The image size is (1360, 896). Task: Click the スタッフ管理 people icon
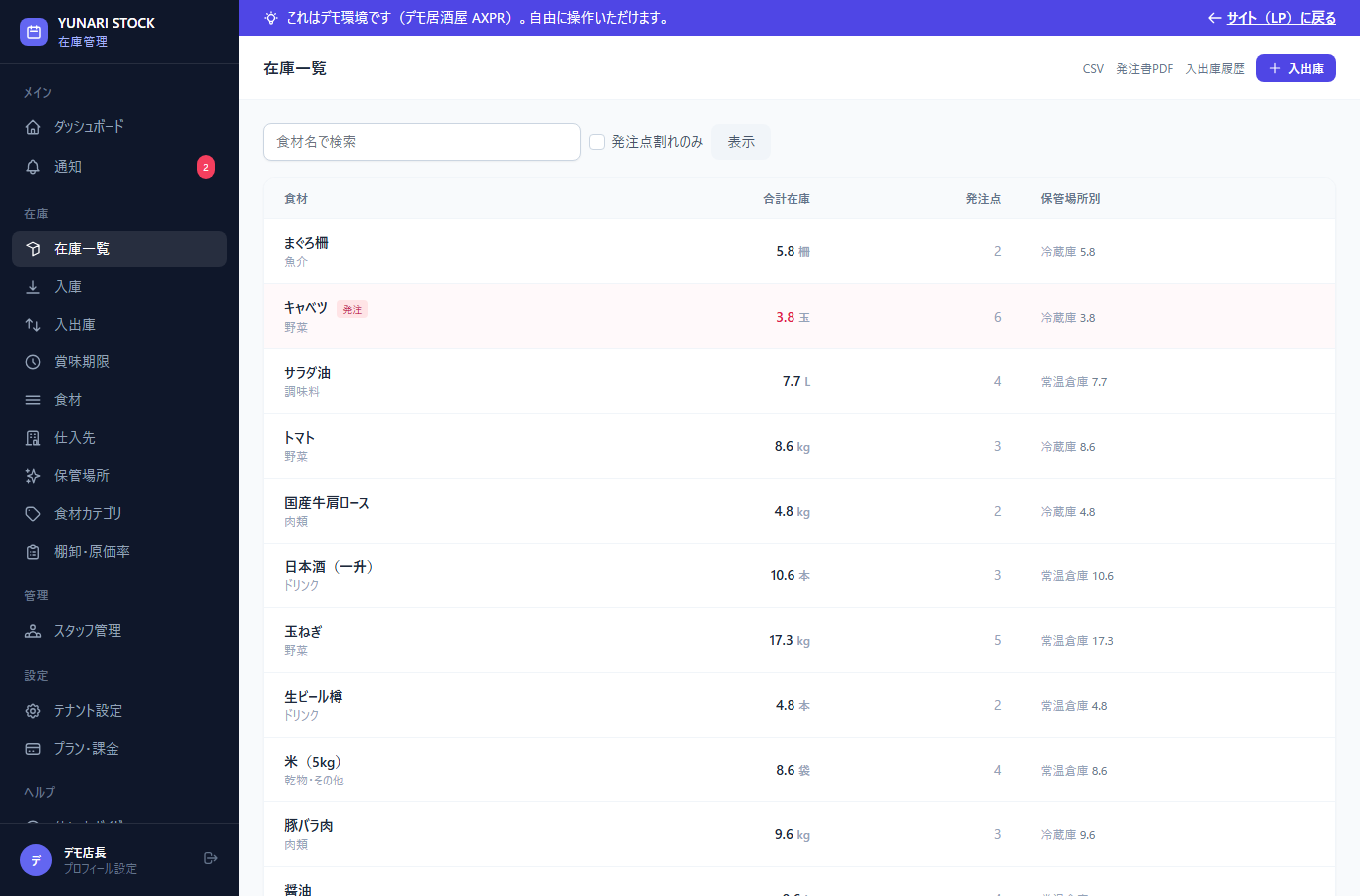click(x=33, y=631)
